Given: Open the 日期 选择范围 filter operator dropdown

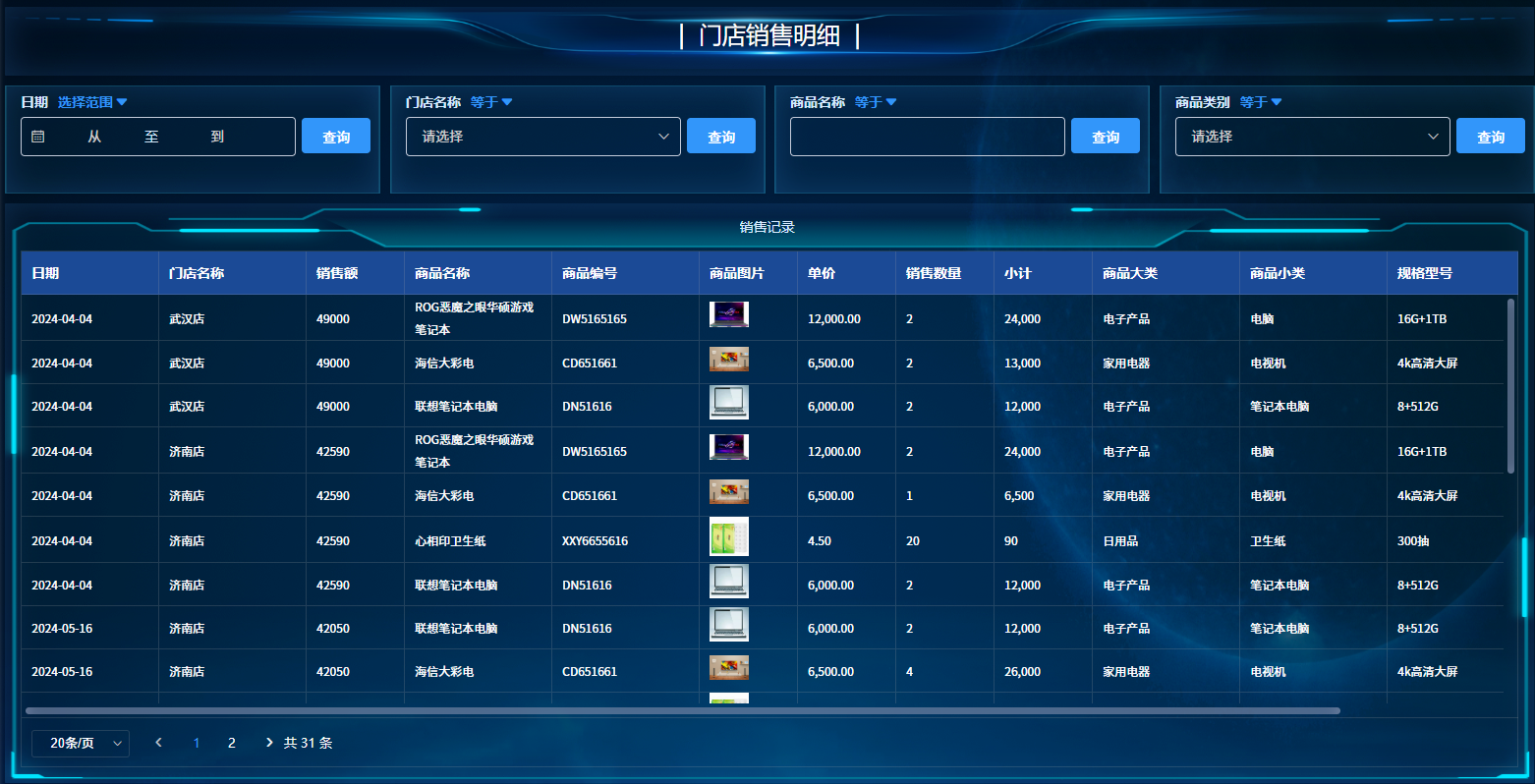Looking at the screenshot, I should point(92,102).
